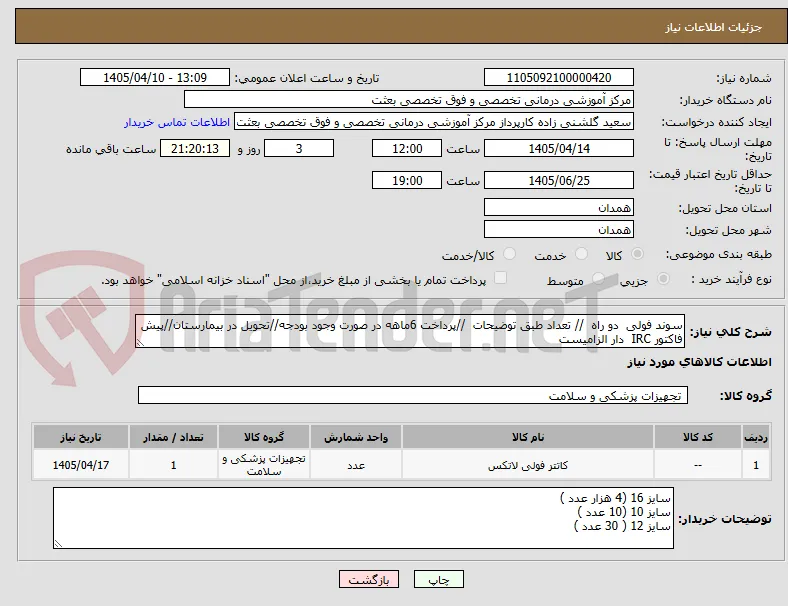Click the response deadline date 1405/04/14
The width and height of the screenshot is (788, 606).
coord(559,148)
